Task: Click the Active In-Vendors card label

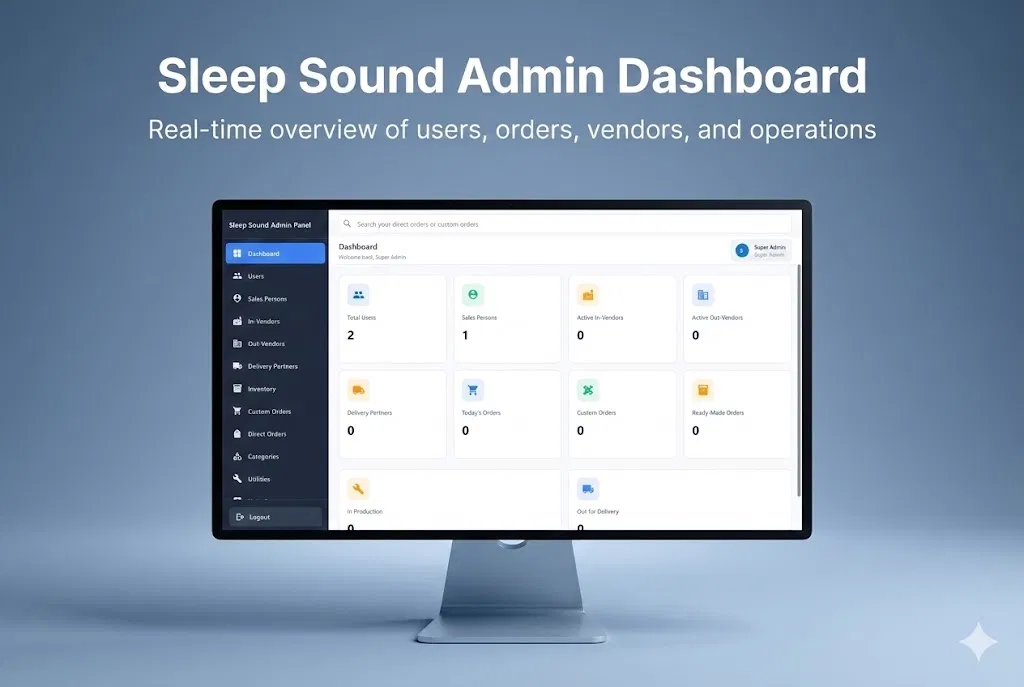Action: [x=600, y=317]
